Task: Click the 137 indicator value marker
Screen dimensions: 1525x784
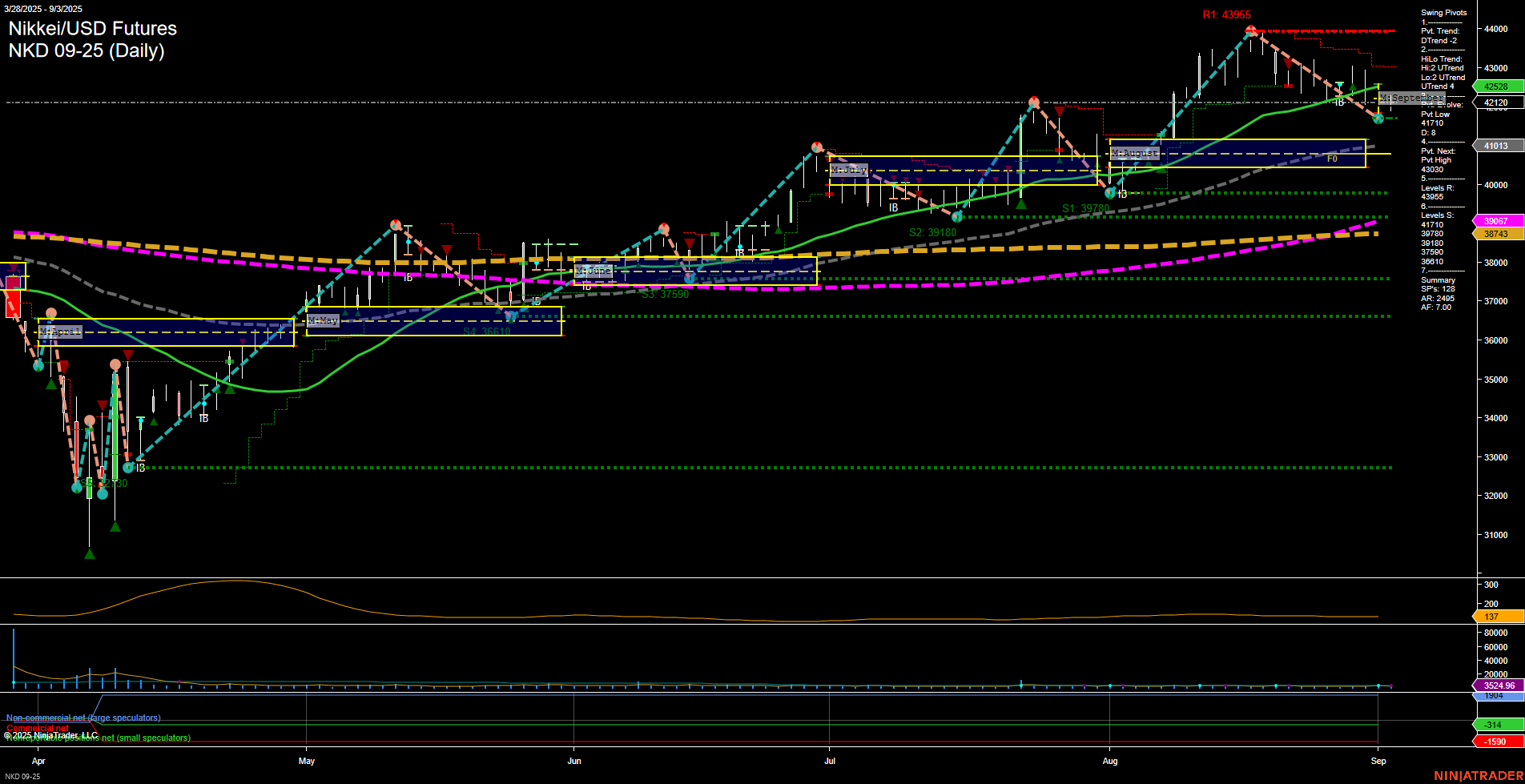Action: [x=1491, y=617]
